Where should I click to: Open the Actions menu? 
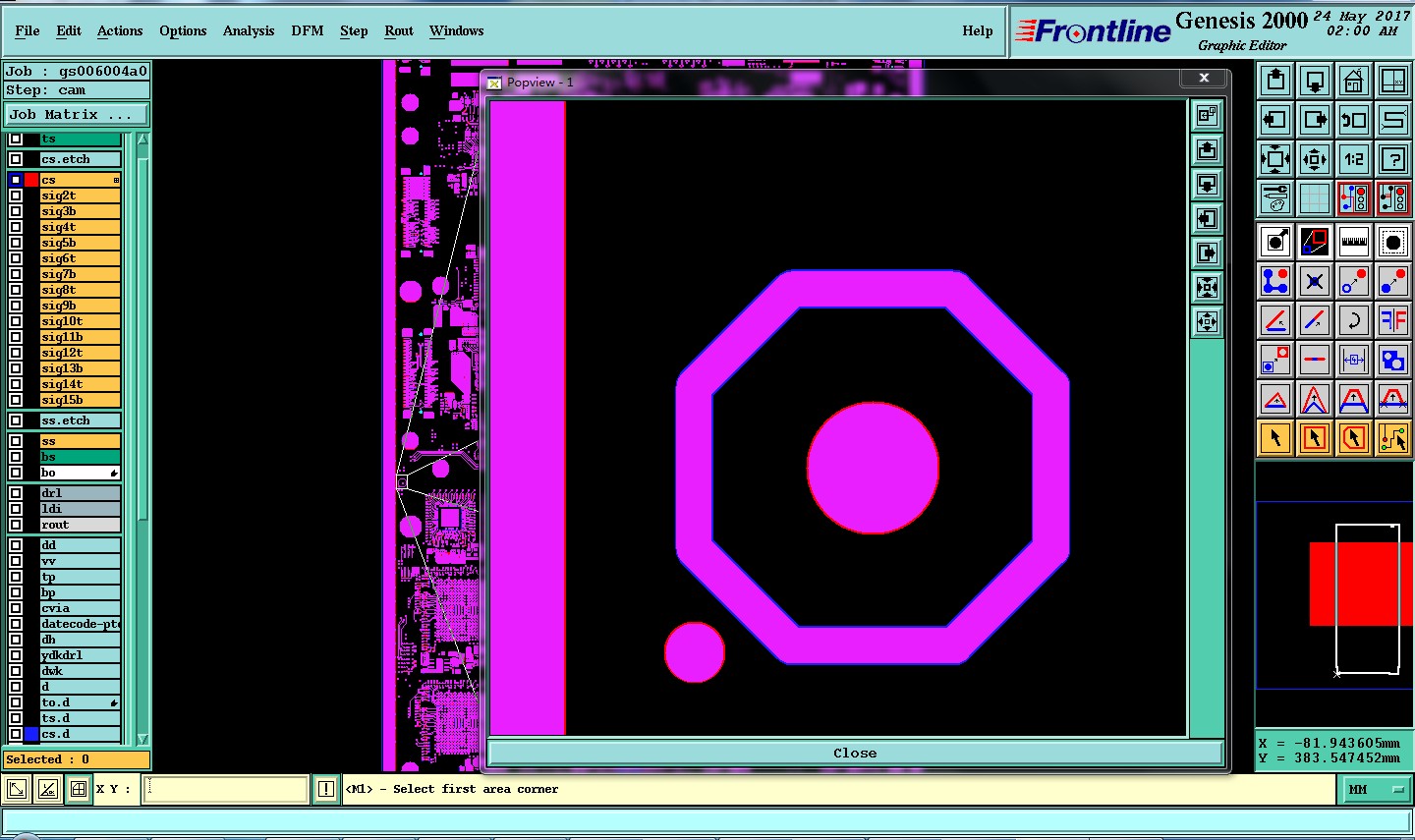(x=120, y=30)
